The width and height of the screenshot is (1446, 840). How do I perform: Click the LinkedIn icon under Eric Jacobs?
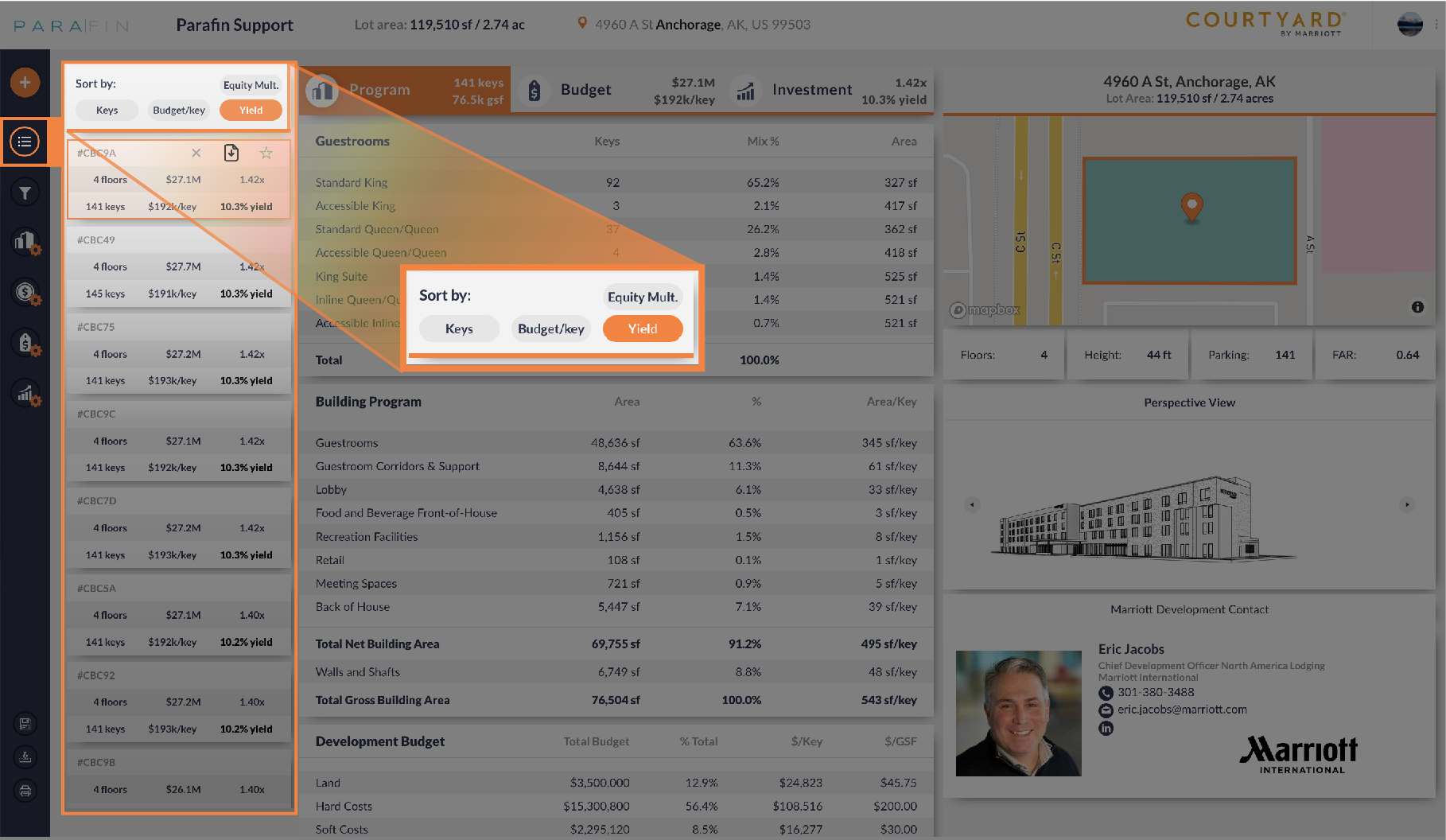pyautogui.click(x=1106, y=728)
